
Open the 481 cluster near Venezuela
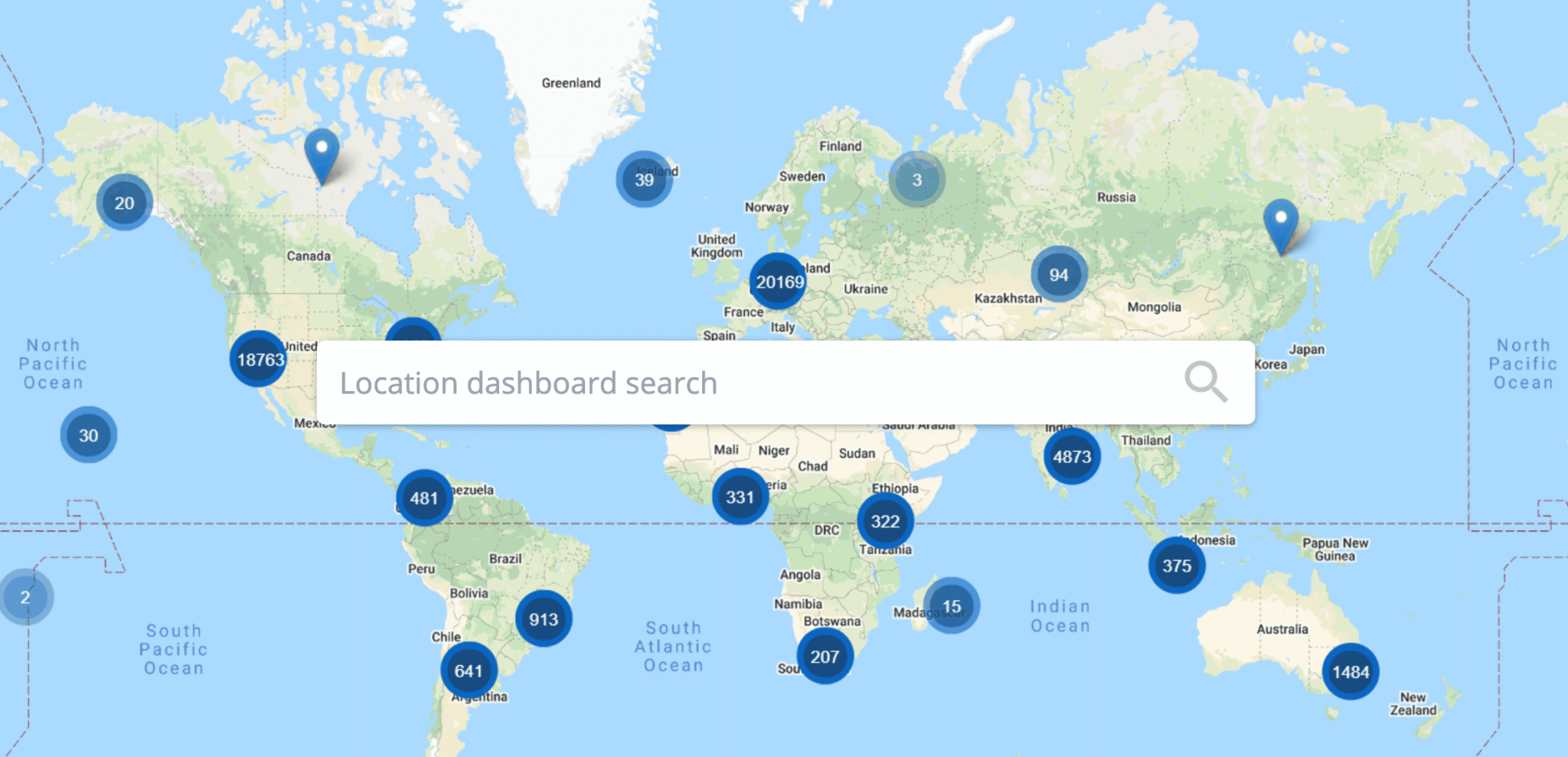click(x=423, y=498)
